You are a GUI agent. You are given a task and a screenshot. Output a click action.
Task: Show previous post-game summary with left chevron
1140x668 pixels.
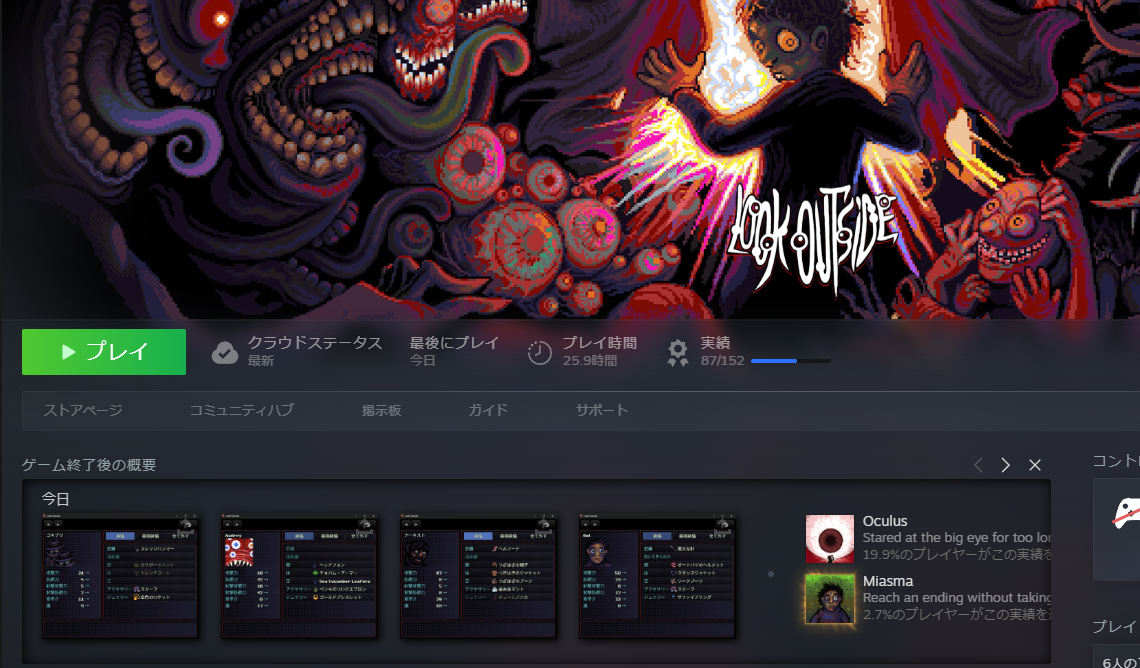978,465
